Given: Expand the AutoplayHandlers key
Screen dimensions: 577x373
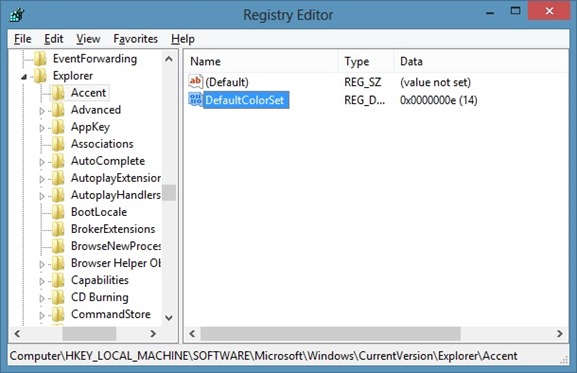Looking at the screenshot, I should click(x=42, y=196).
